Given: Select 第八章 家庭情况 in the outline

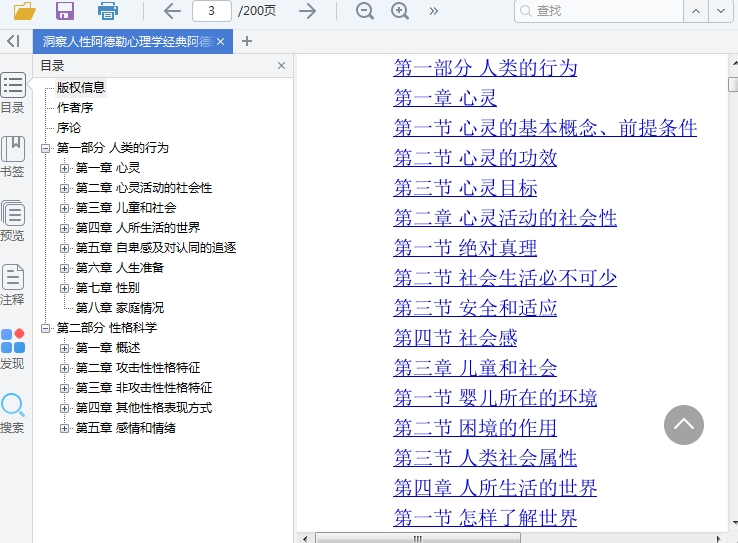Looking at the screenshot, I should [120, 308].
